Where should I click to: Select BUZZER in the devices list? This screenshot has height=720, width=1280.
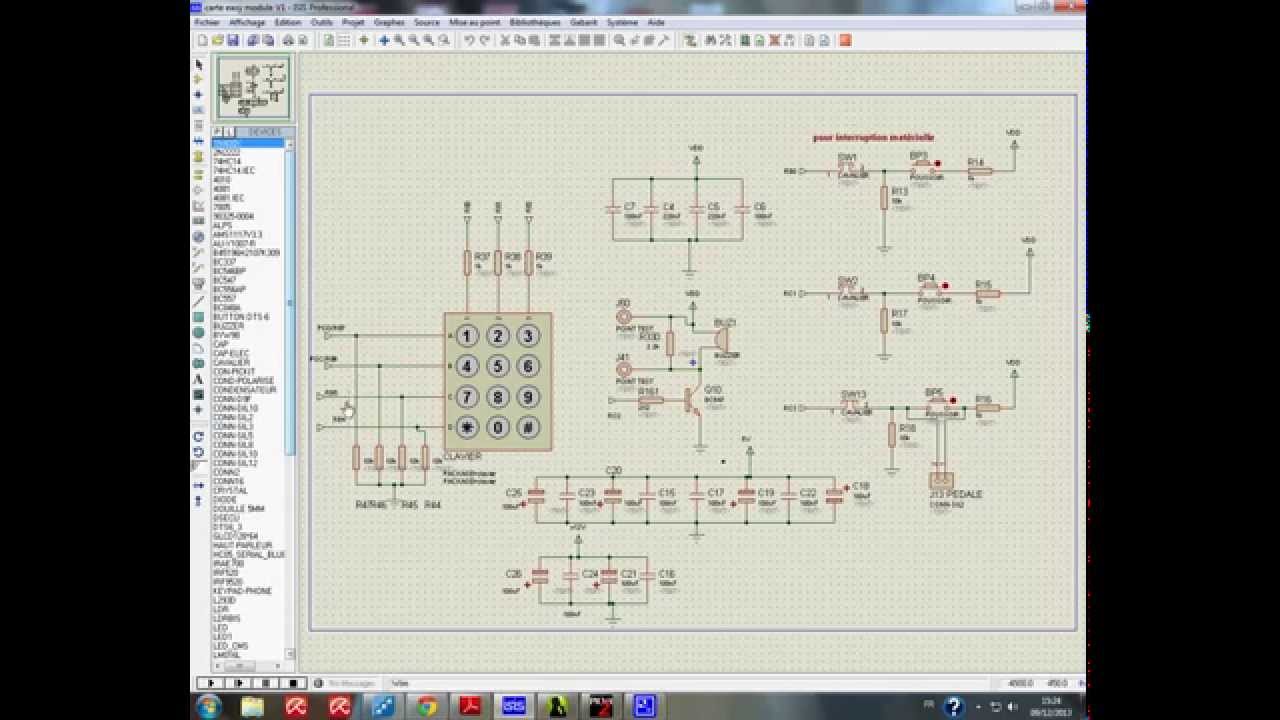[228, 326]
